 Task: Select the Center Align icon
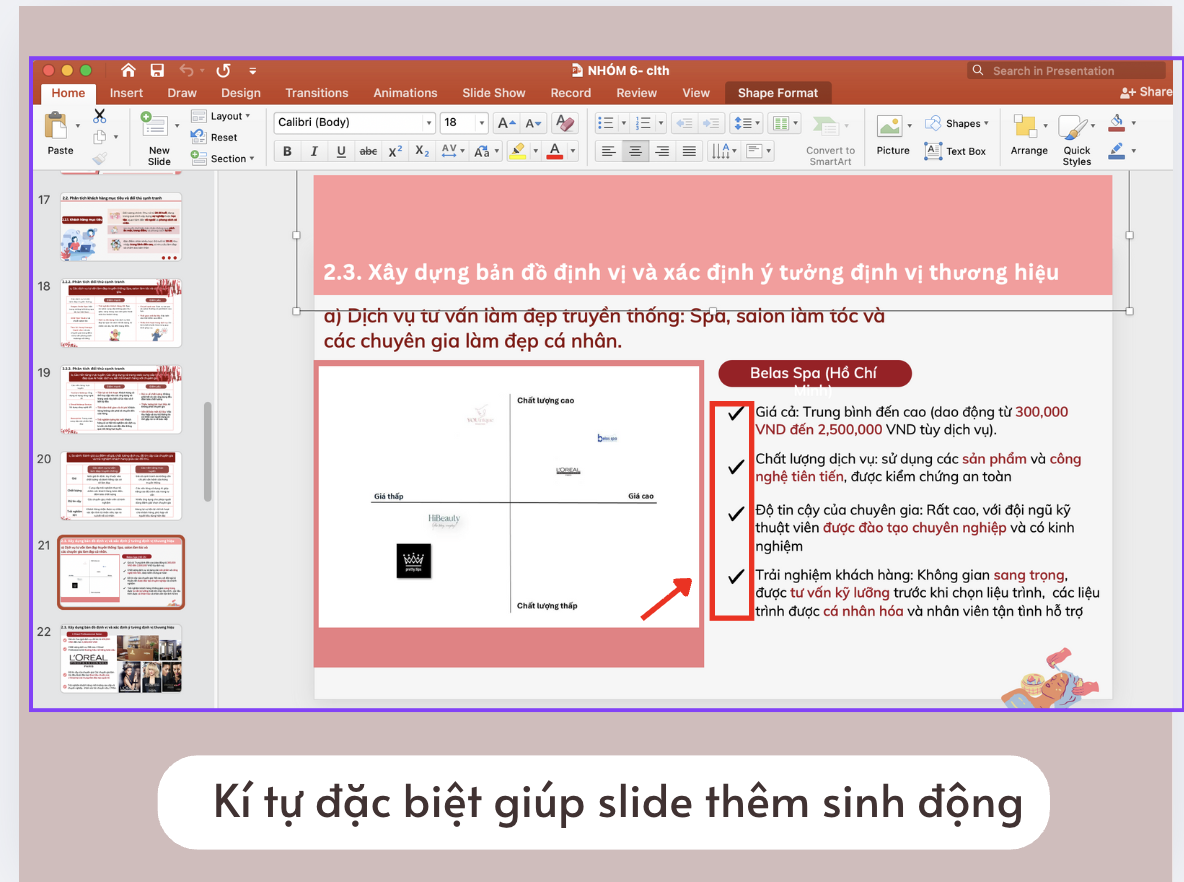635,150
